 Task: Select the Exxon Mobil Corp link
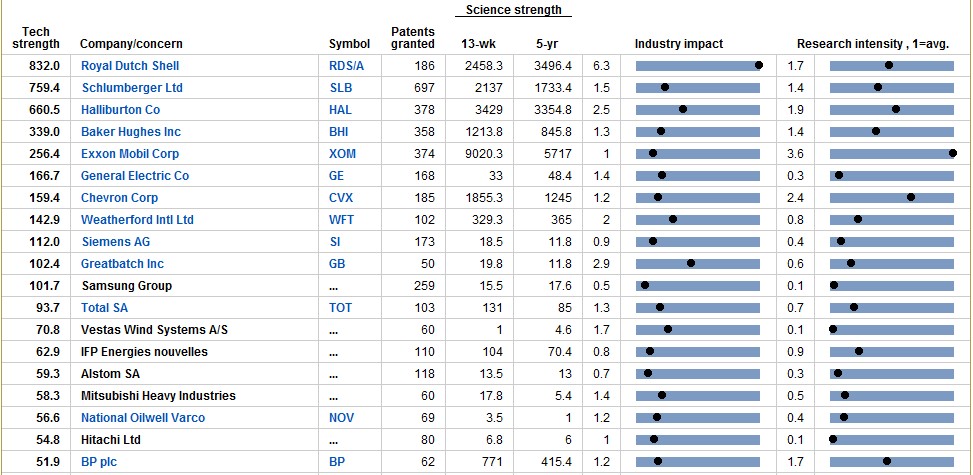click(130, 154)
